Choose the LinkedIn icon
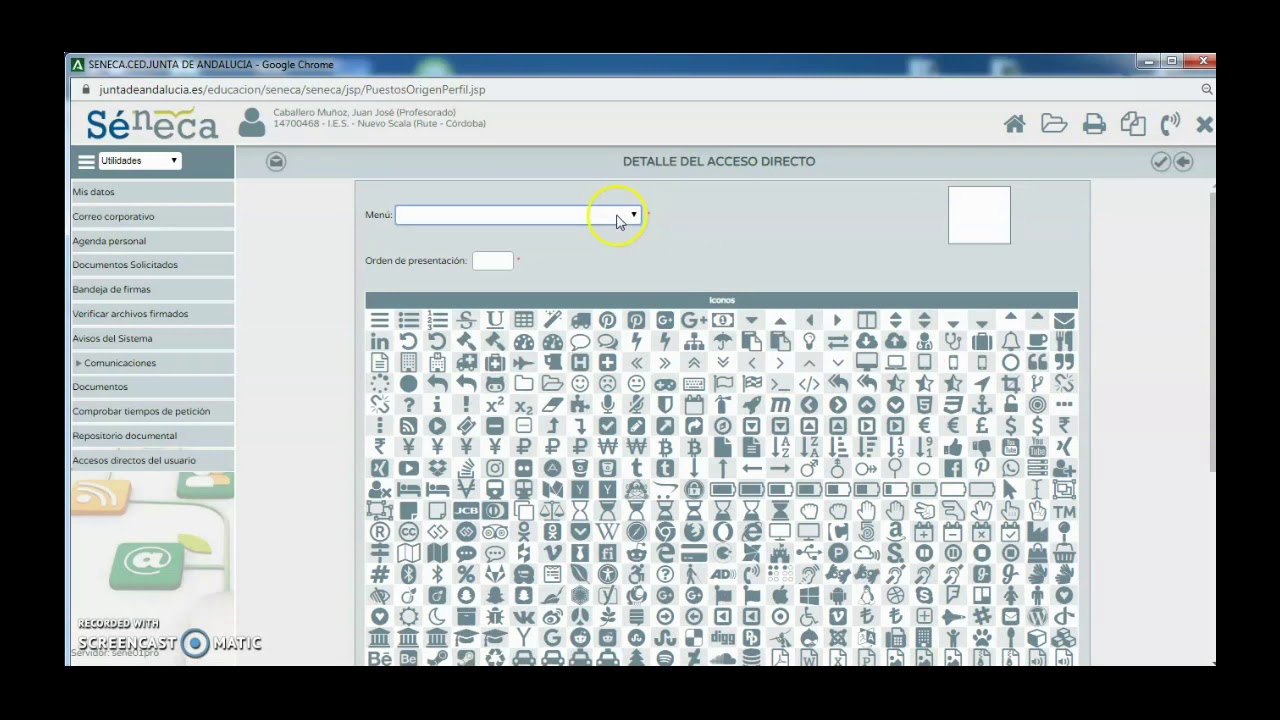This screenshot has height=720, width=1280. click(380, 341)
